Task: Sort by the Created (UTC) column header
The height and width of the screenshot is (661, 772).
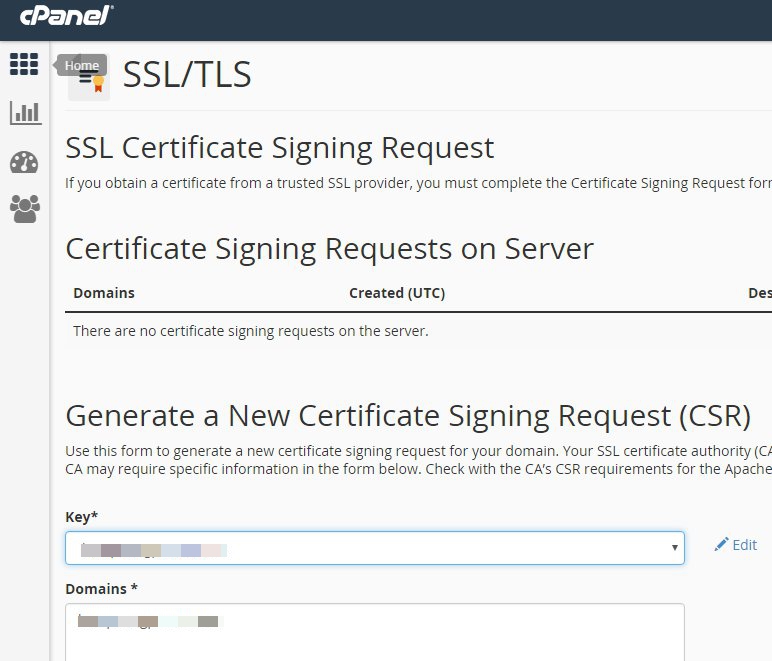Action: pos(397,293)
